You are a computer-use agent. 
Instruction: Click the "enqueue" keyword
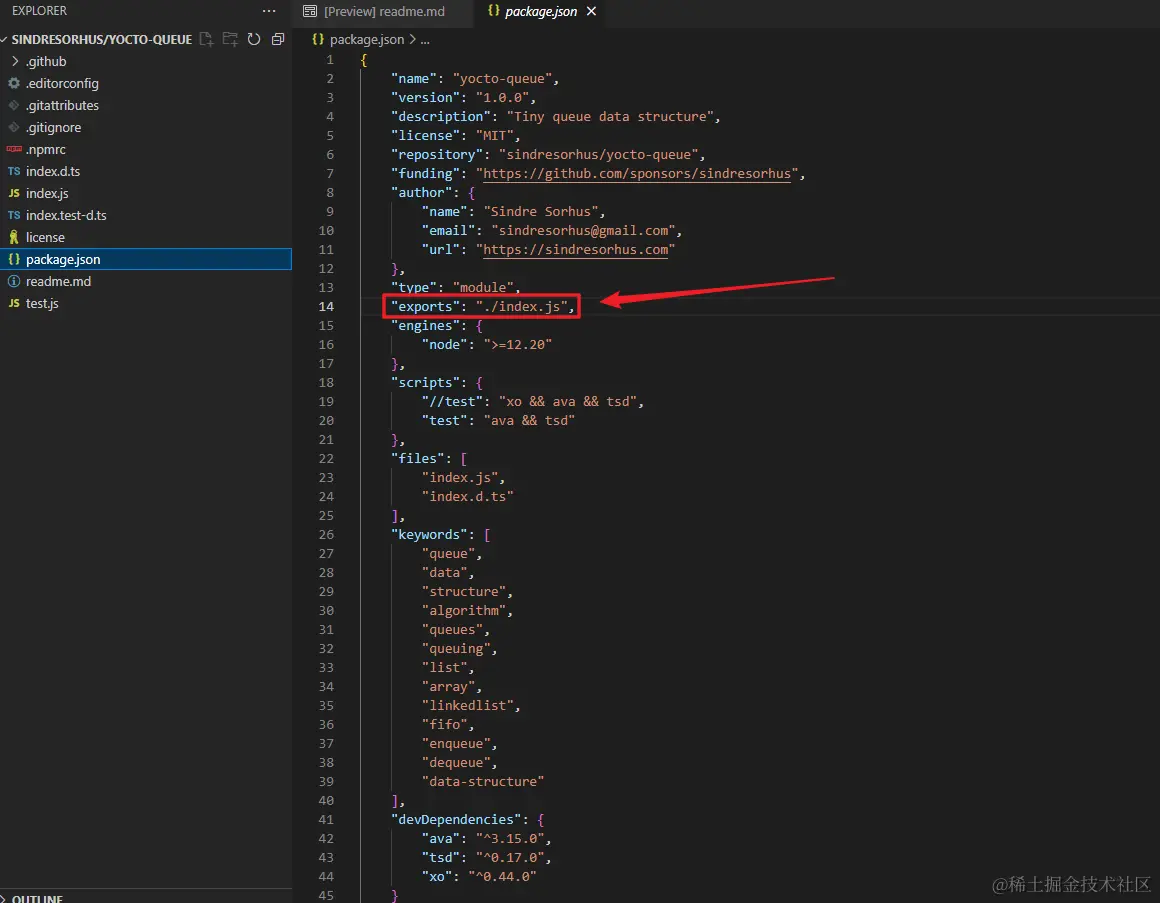456,744
